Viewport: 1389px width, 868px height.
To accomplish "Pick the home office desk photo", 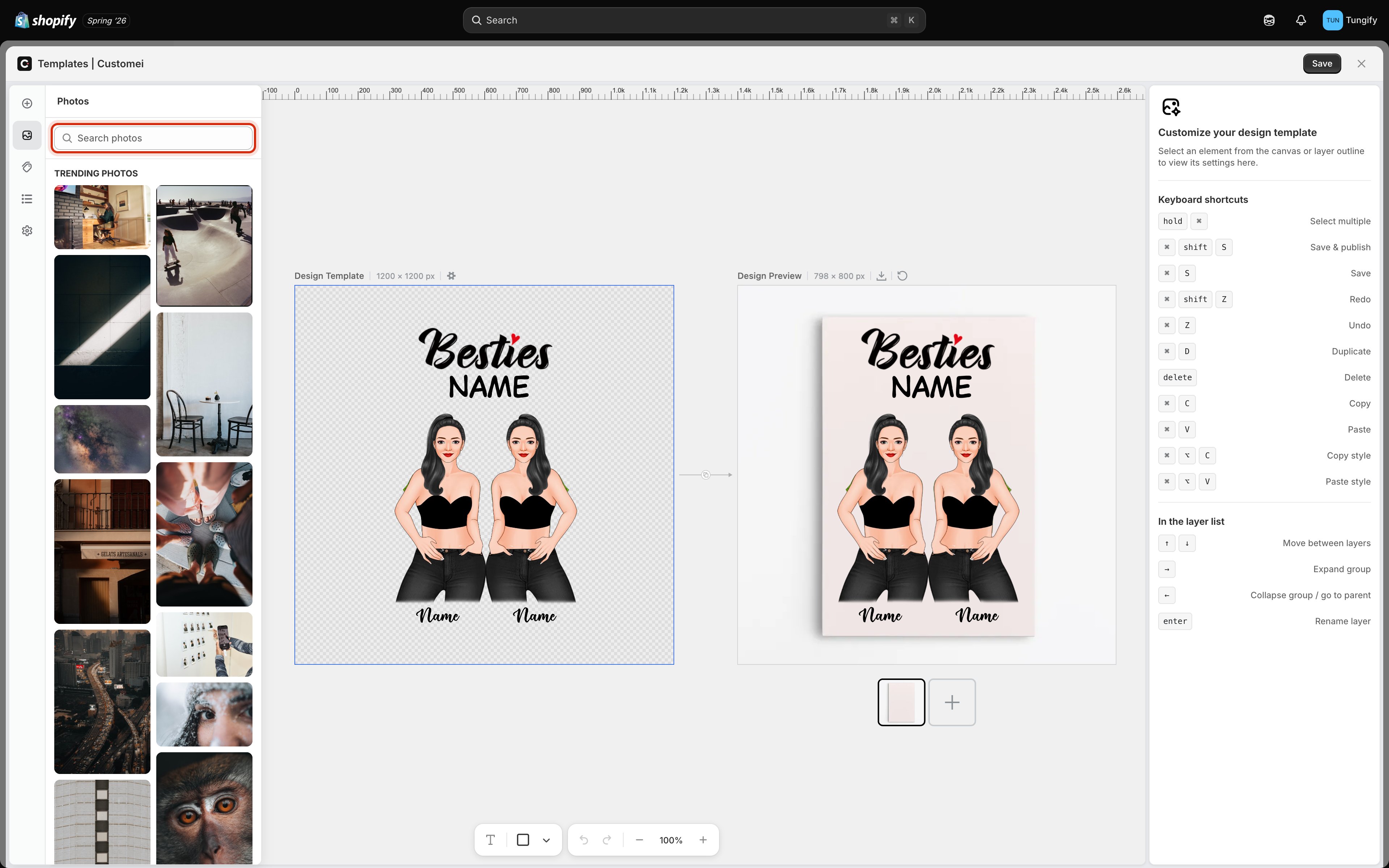I will coord(102,217).
